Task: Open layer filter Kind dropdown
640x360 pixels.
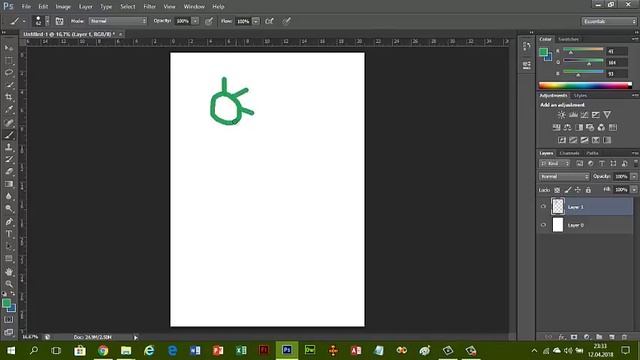Action: pos(554,164)
